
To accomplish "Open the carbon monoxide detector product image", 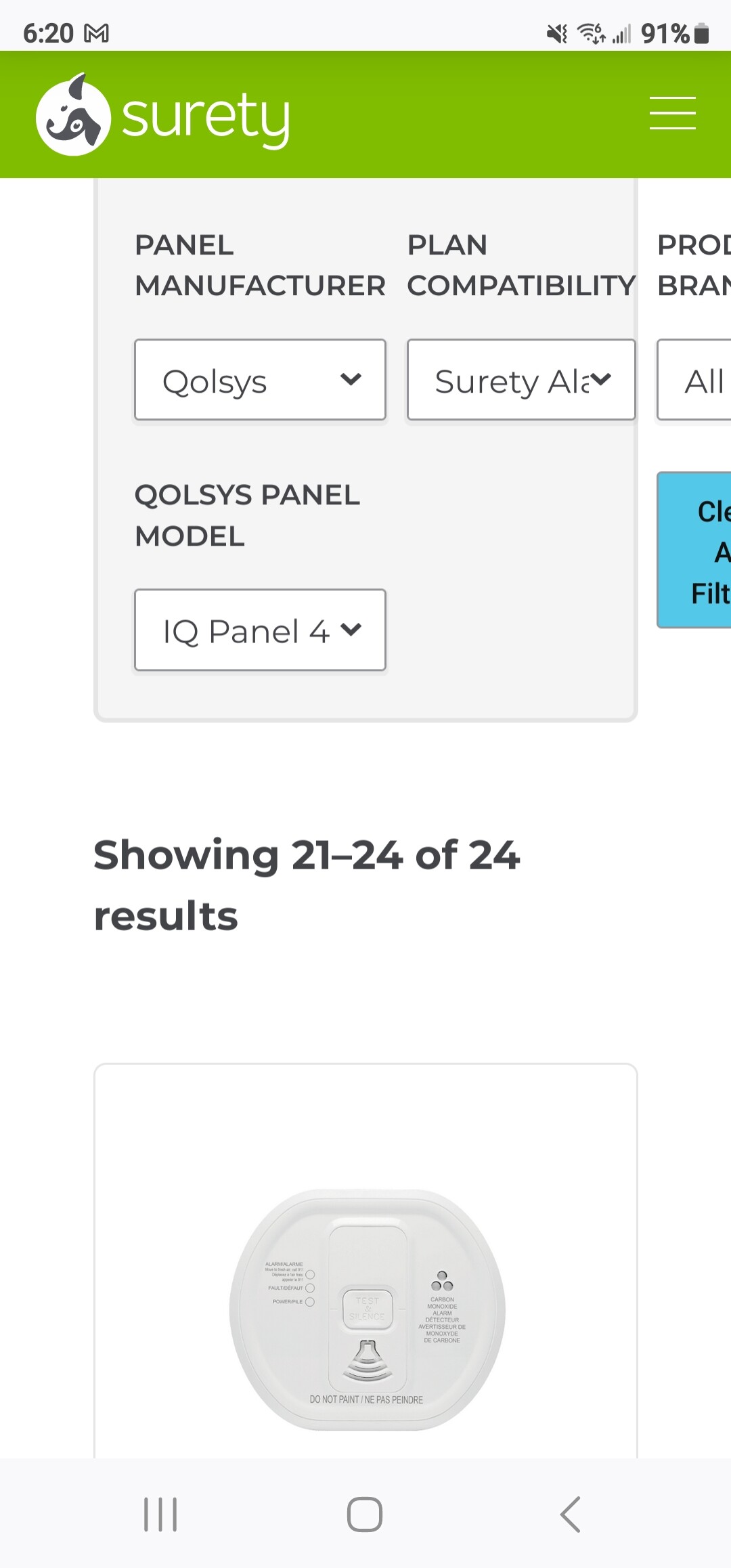I will point(367,1309).
